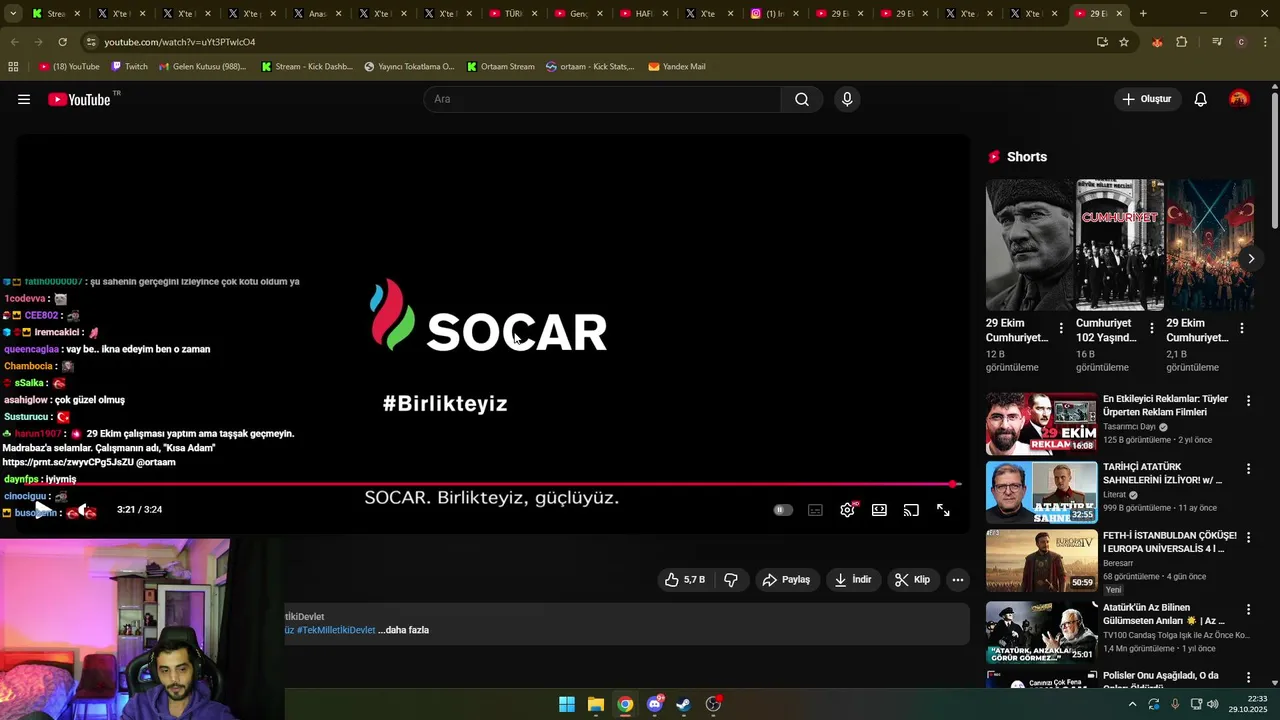Open Twitch bookmark
The width and height of the screenshot is (1280, 720).
[129, 66]
